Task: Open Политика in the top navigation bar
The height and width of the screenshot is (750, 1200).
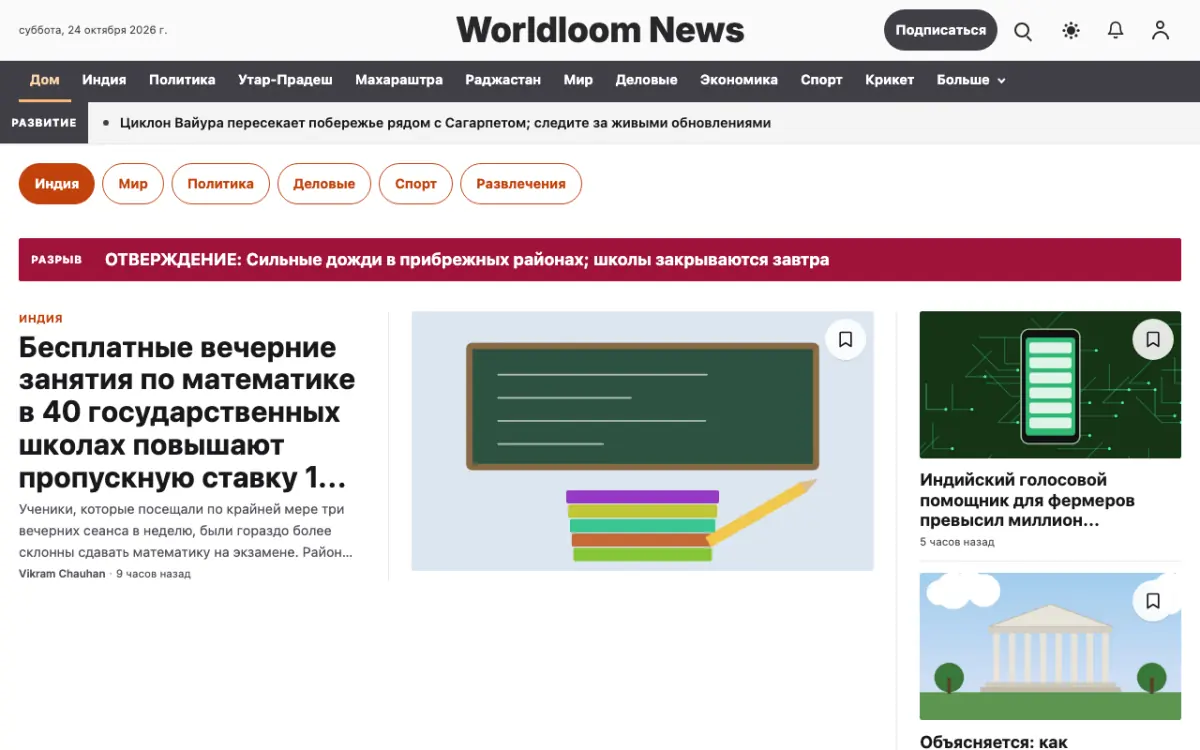Action: coord(182,80)
